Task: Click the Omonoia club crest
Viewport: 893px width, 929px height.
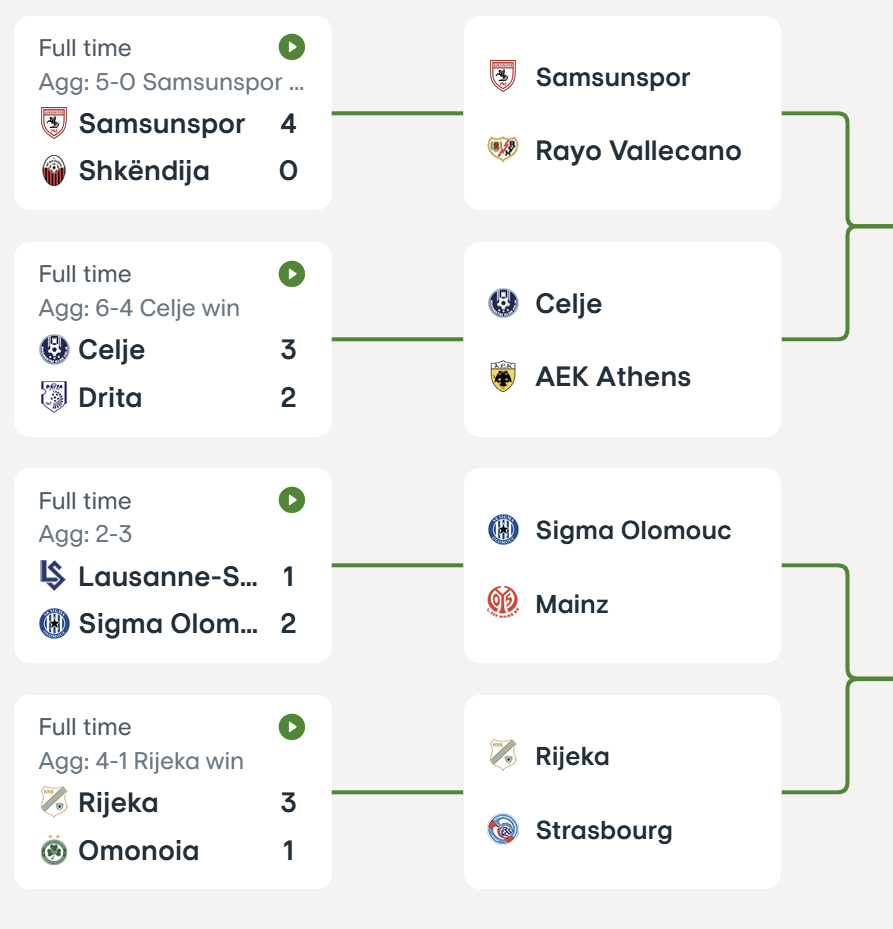Action: (53, 851)
